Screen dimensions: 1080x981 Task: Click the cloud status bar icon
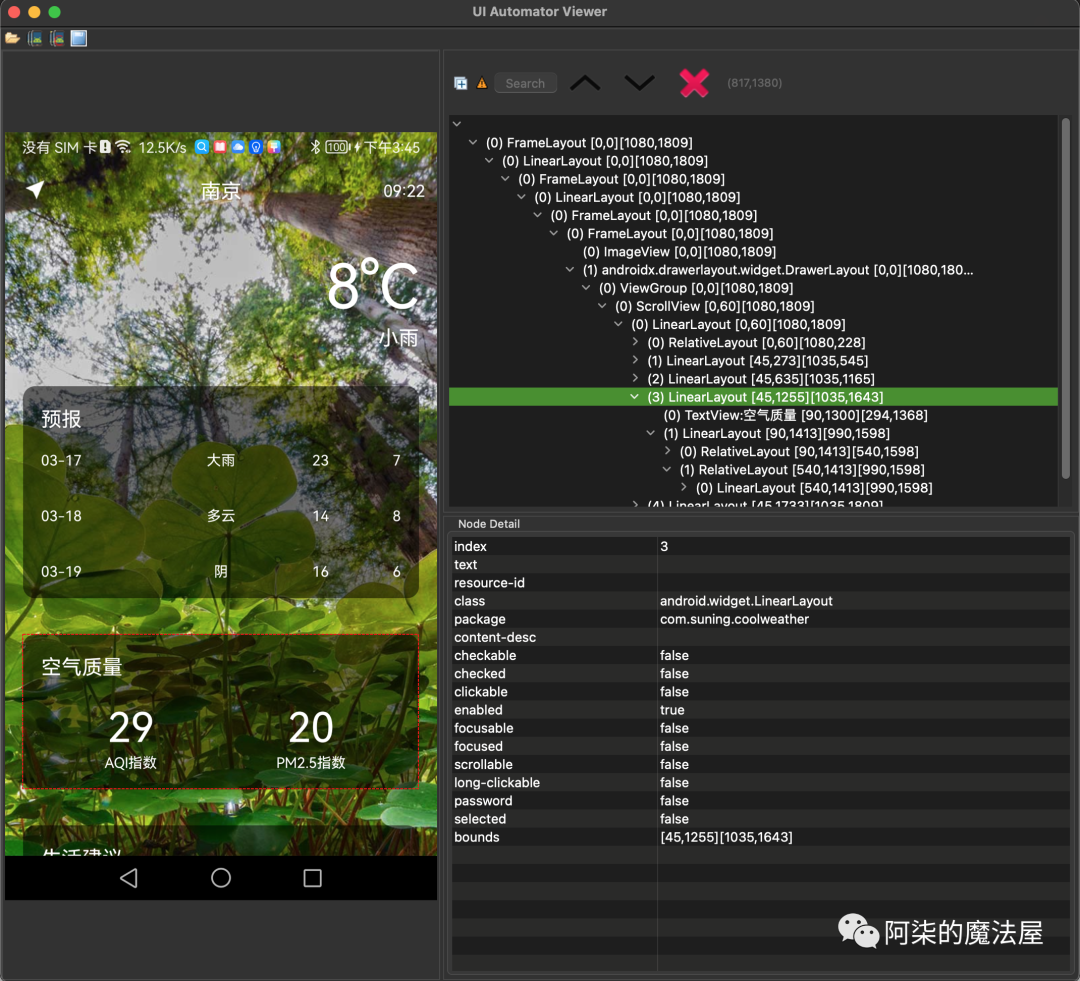238,147
